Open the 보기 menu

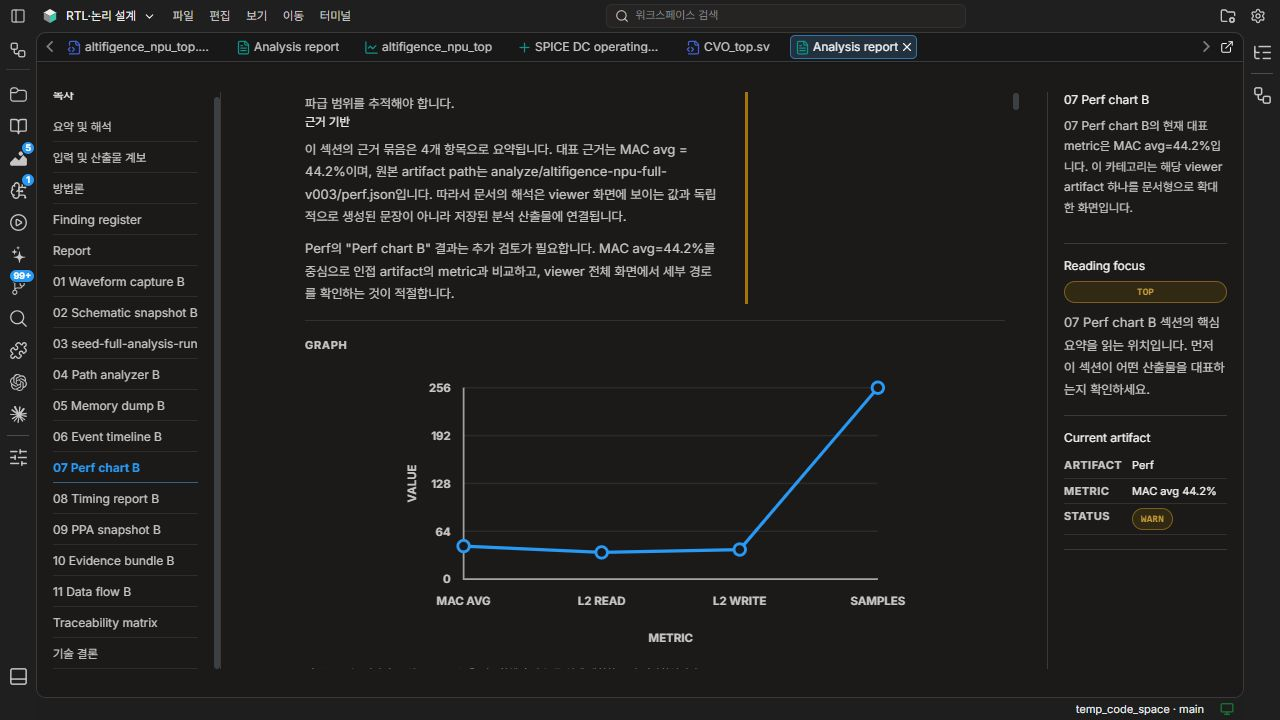257,16
